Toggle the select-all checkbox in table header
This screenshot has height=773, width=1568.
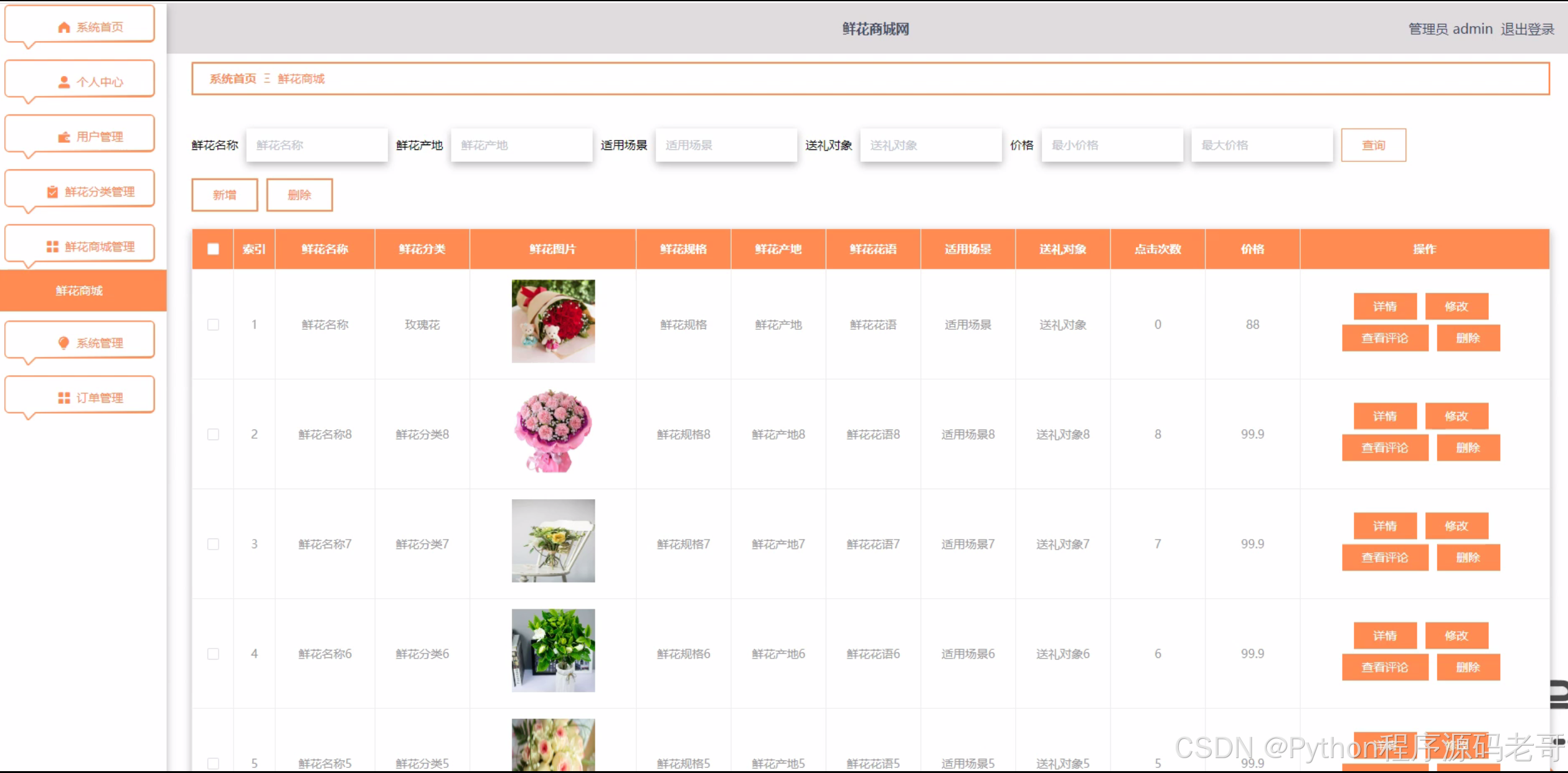[213, 249]
